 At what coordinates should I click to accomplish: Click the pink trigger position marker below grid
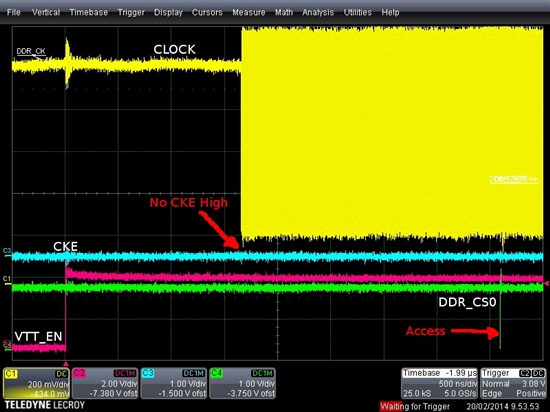point(66,364)
